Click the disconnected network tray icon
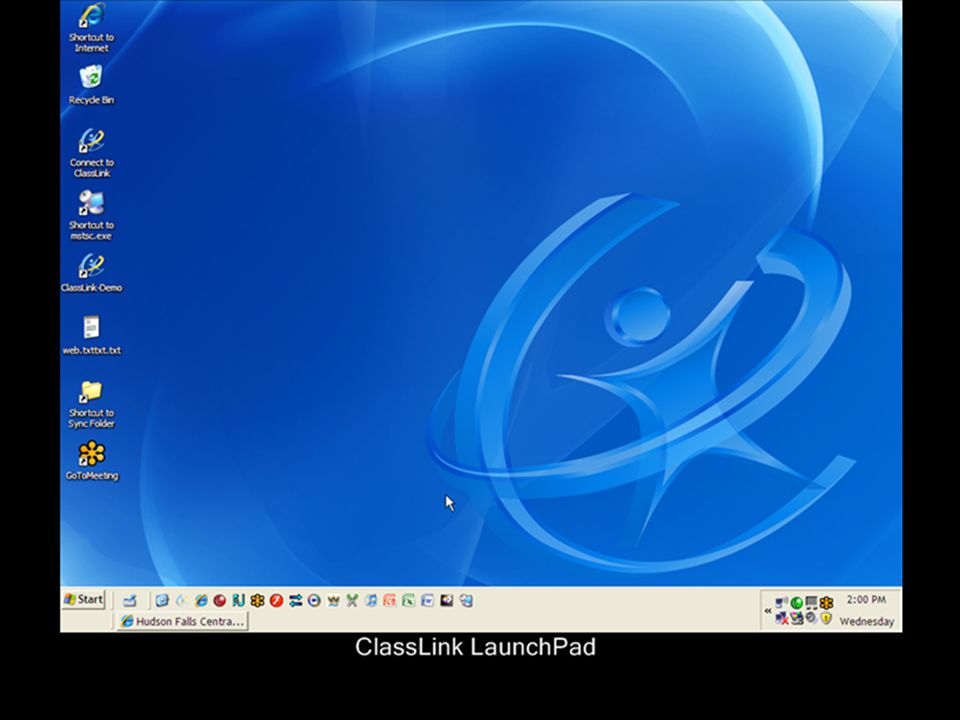This screenshot has width=960, height=720. tap(782, 618)
